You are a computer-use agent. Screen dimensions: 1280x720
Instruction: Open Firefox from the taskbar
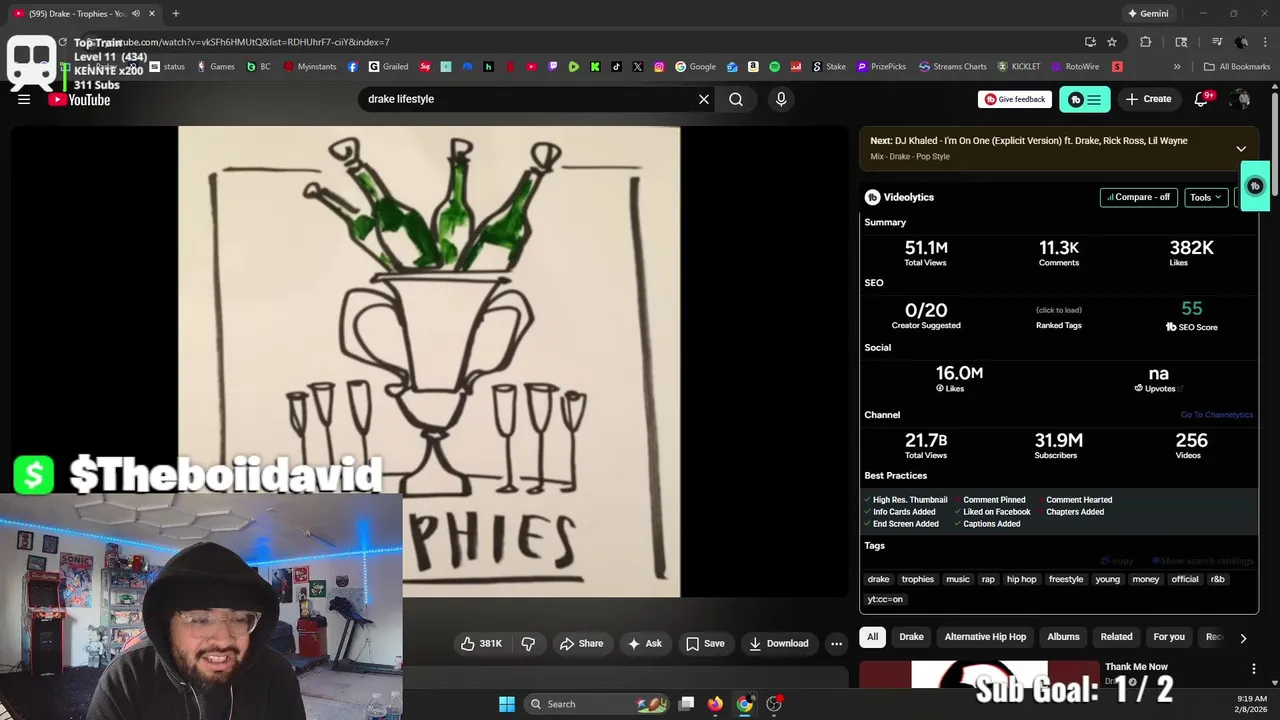click(x=715, y=704)
